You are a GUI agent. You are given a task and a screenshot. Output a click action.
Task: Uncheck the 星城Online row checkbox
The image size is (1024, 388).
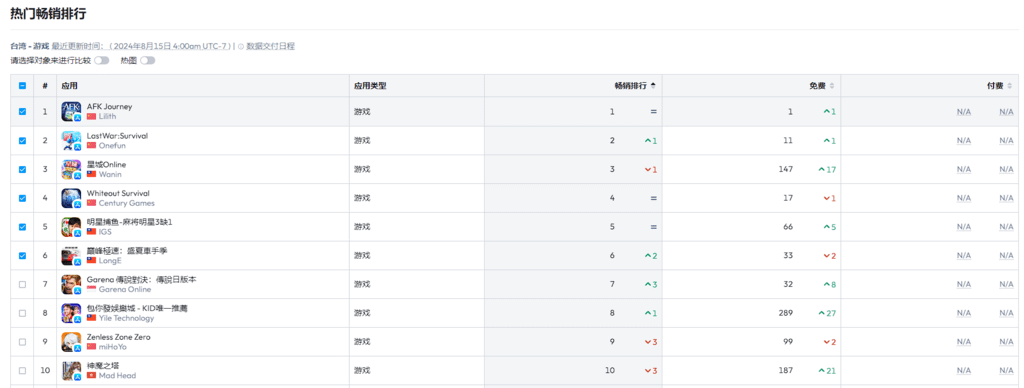(23, 169)
